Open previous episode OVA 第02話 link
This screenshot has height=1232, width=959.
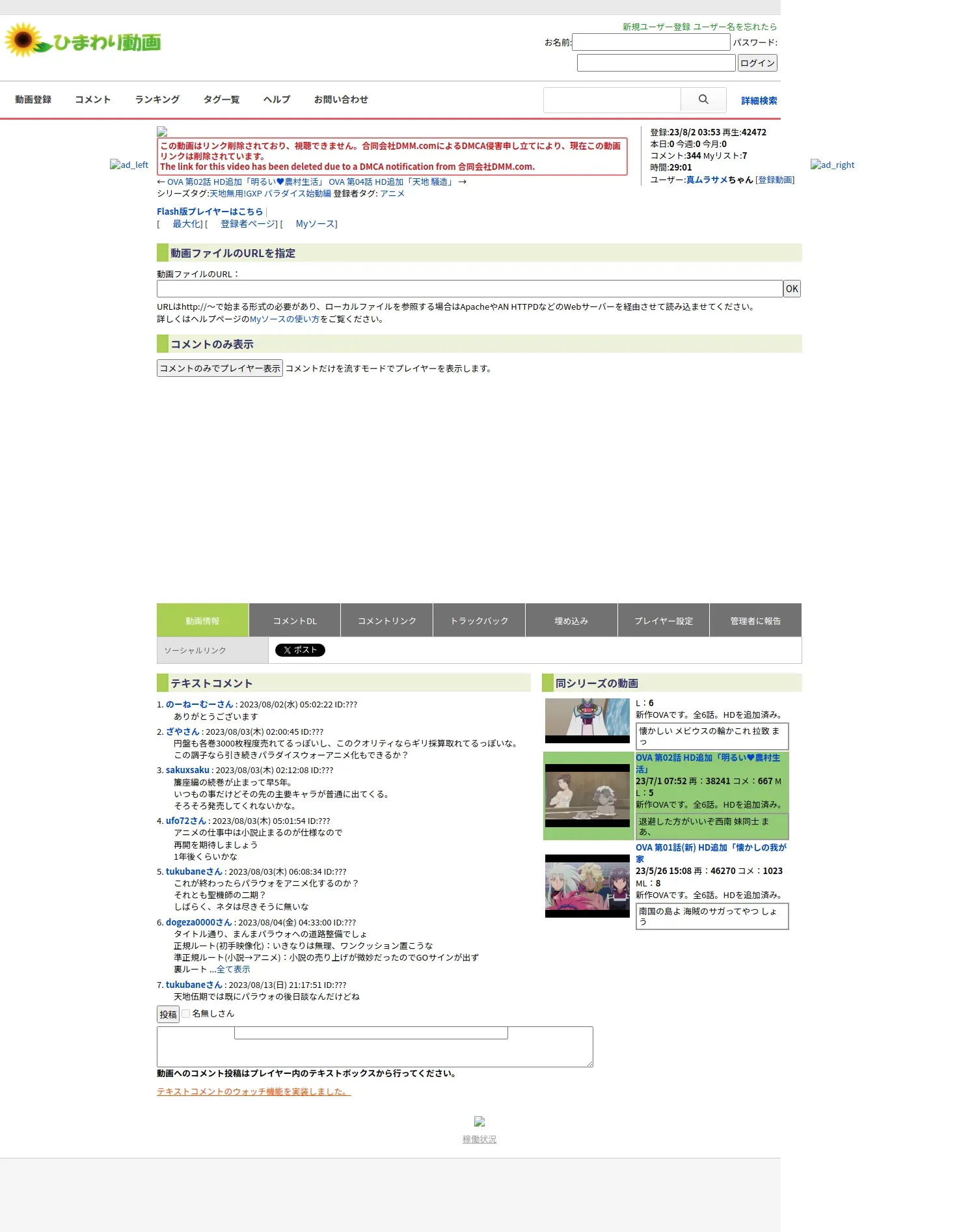tap(245, 182)
